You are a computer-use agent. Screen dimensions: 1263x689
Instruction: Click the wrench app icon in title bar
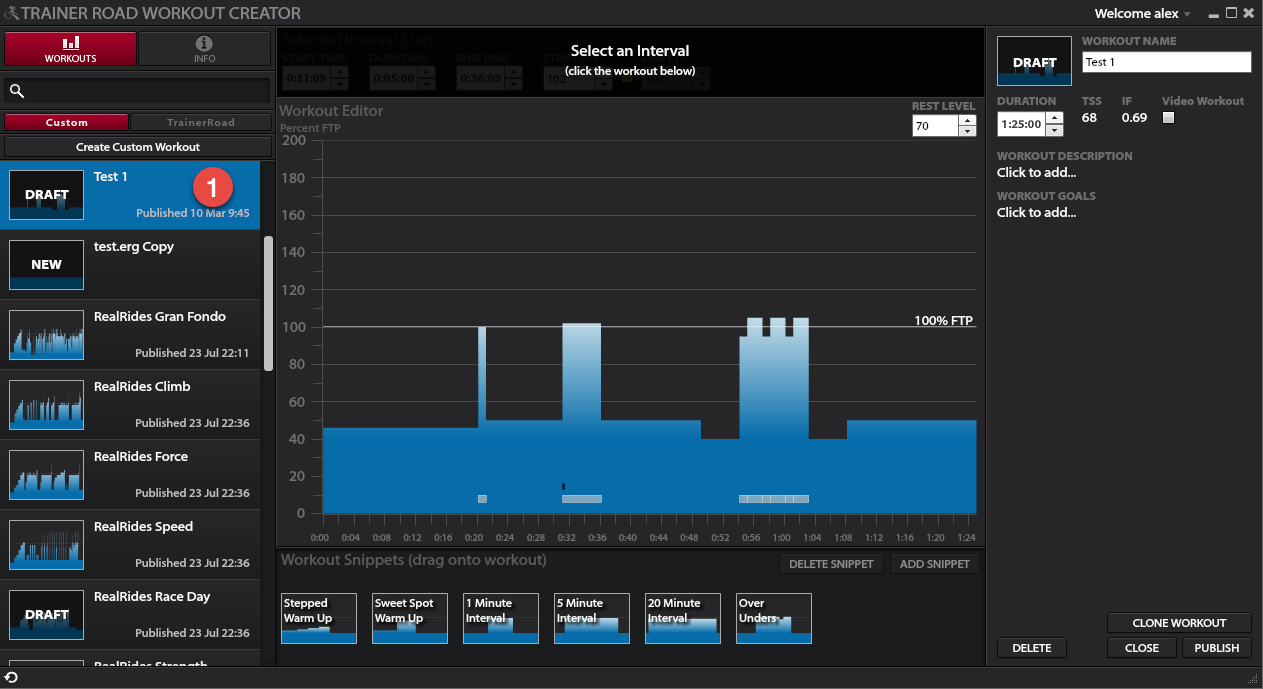point(10,14)
